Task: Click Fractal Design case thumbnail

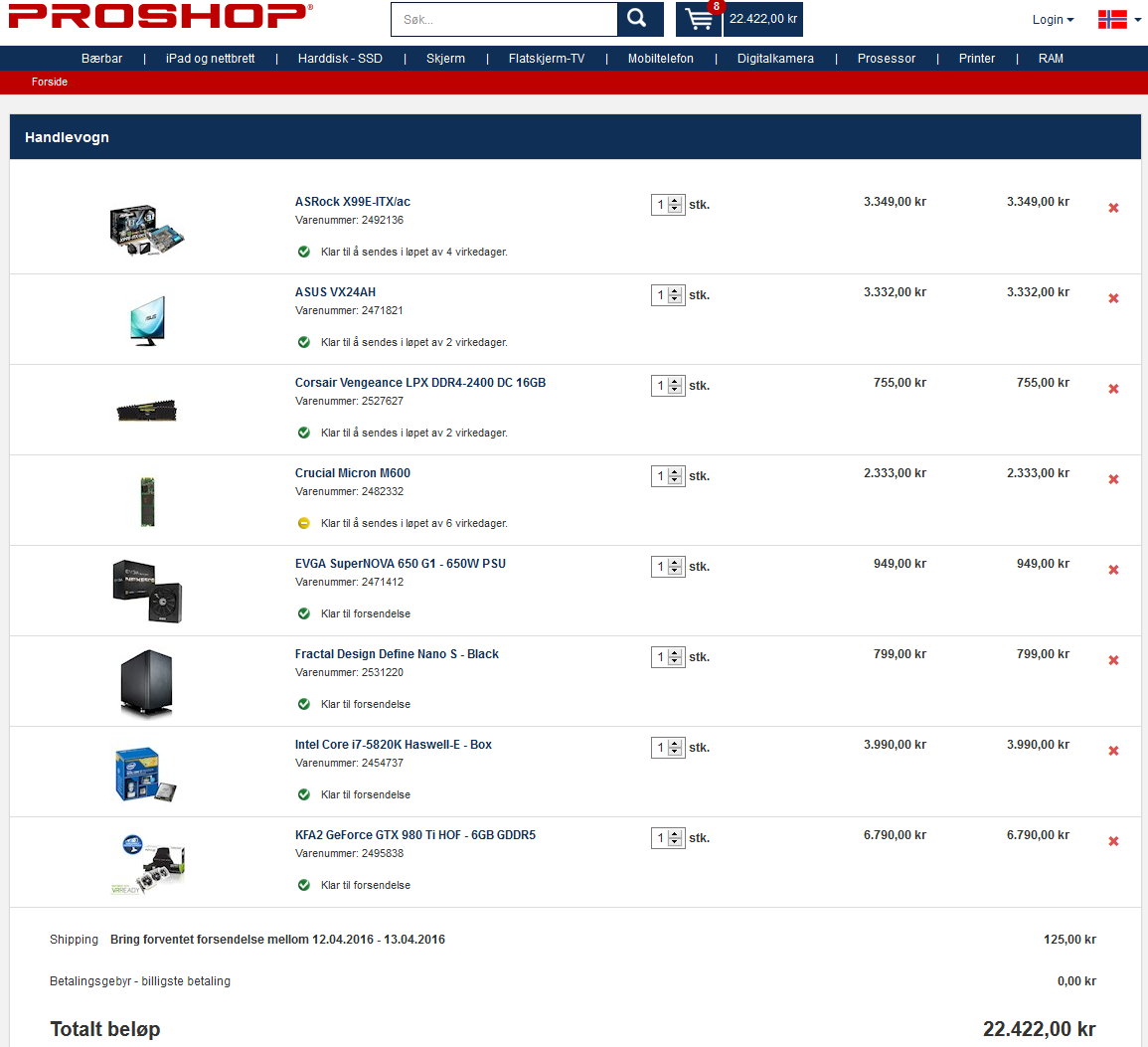Action: [146, 682]
